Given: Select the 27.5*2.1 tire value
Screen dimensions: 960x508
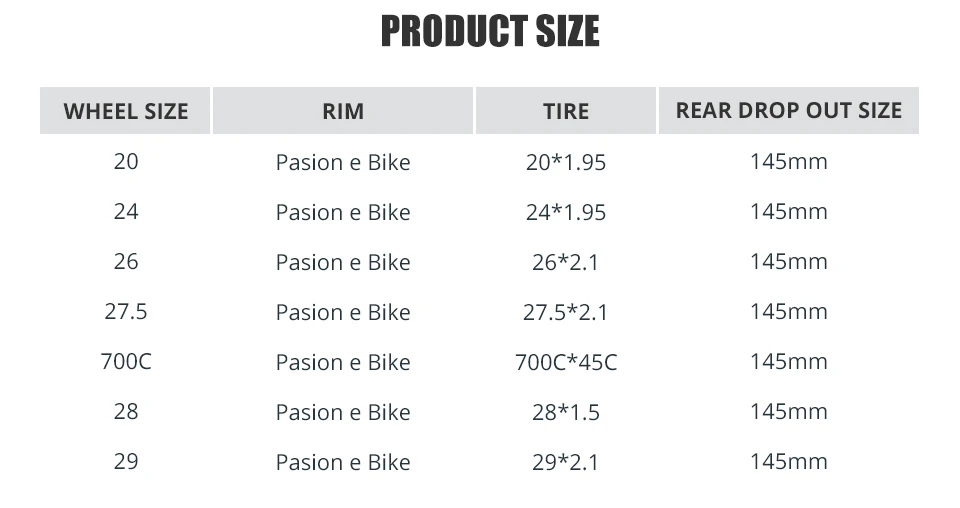Looking at the screenshot, I should tap(566, 312).
